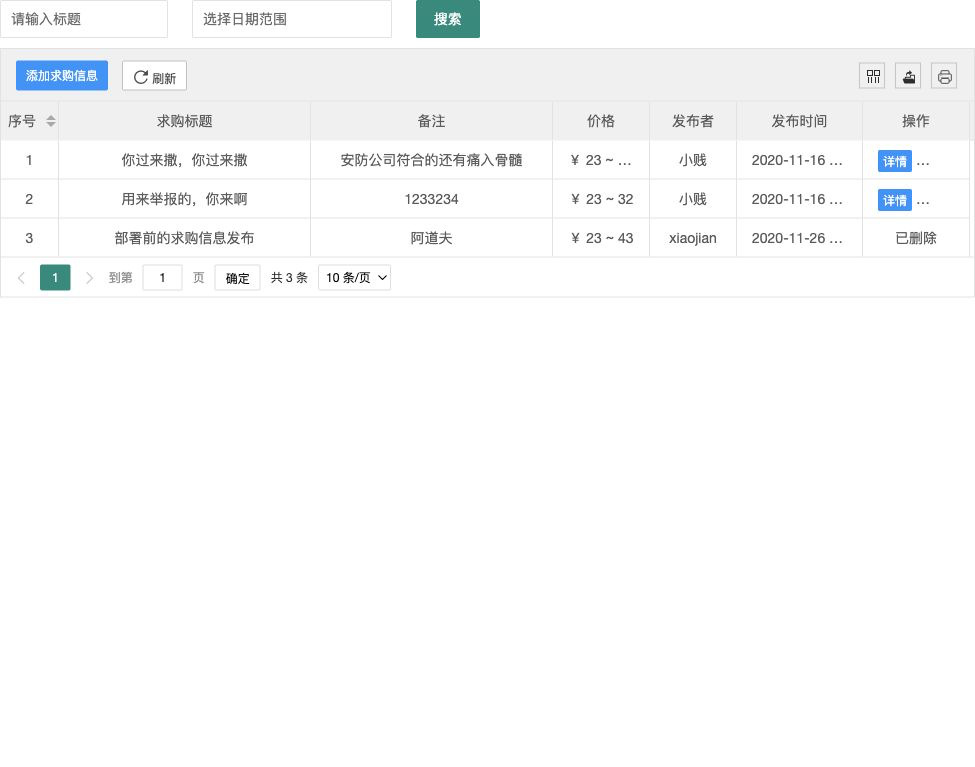Open the column filter grid icon
The width and height of the screenshot is (975, 767).
(872, 77)
